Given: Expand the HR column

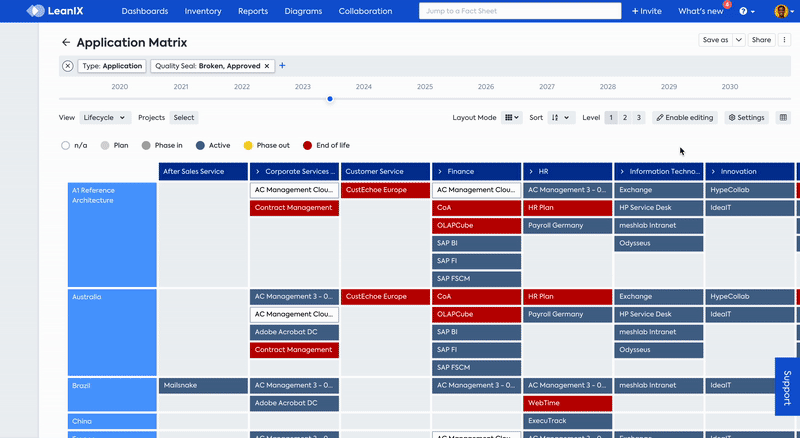Looking at the screenshot, I should click(531, 172).
